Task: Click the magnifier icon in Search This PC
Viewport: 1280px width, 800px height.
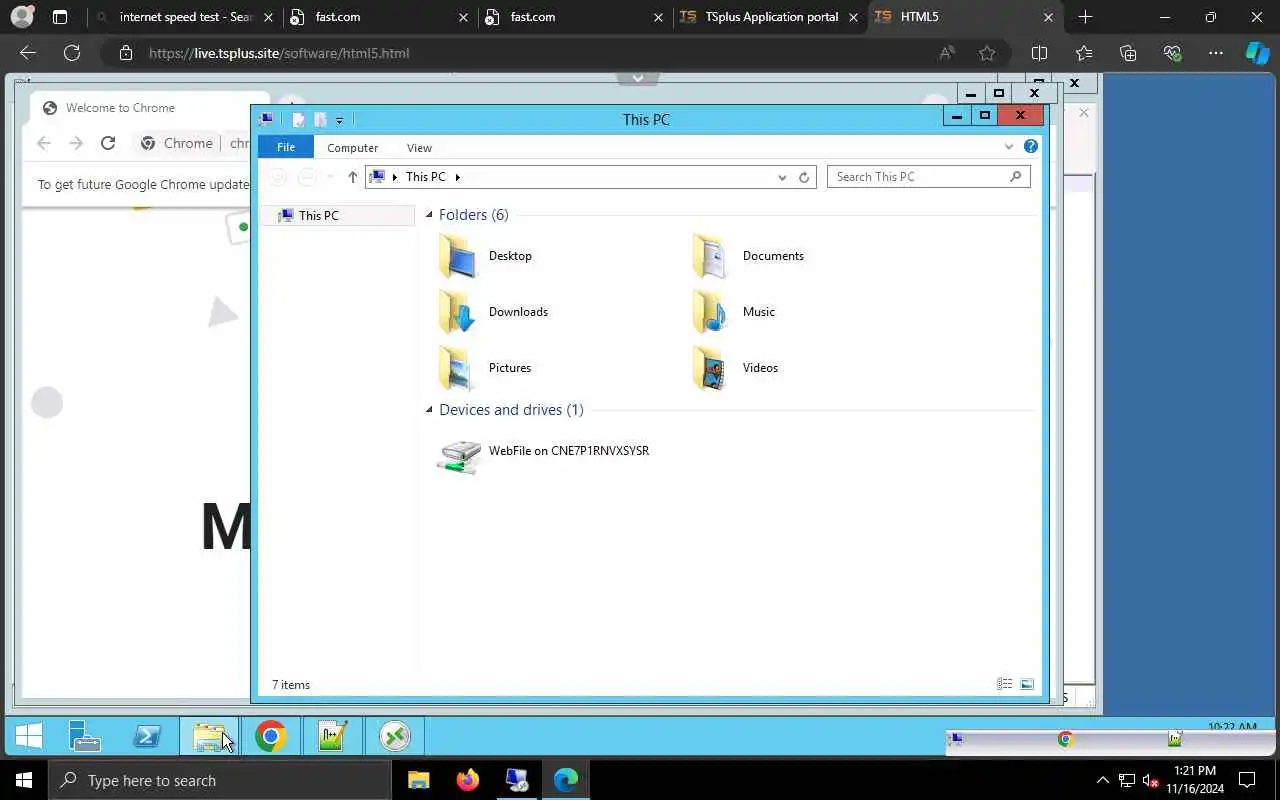Action: tap(1015, 177)
